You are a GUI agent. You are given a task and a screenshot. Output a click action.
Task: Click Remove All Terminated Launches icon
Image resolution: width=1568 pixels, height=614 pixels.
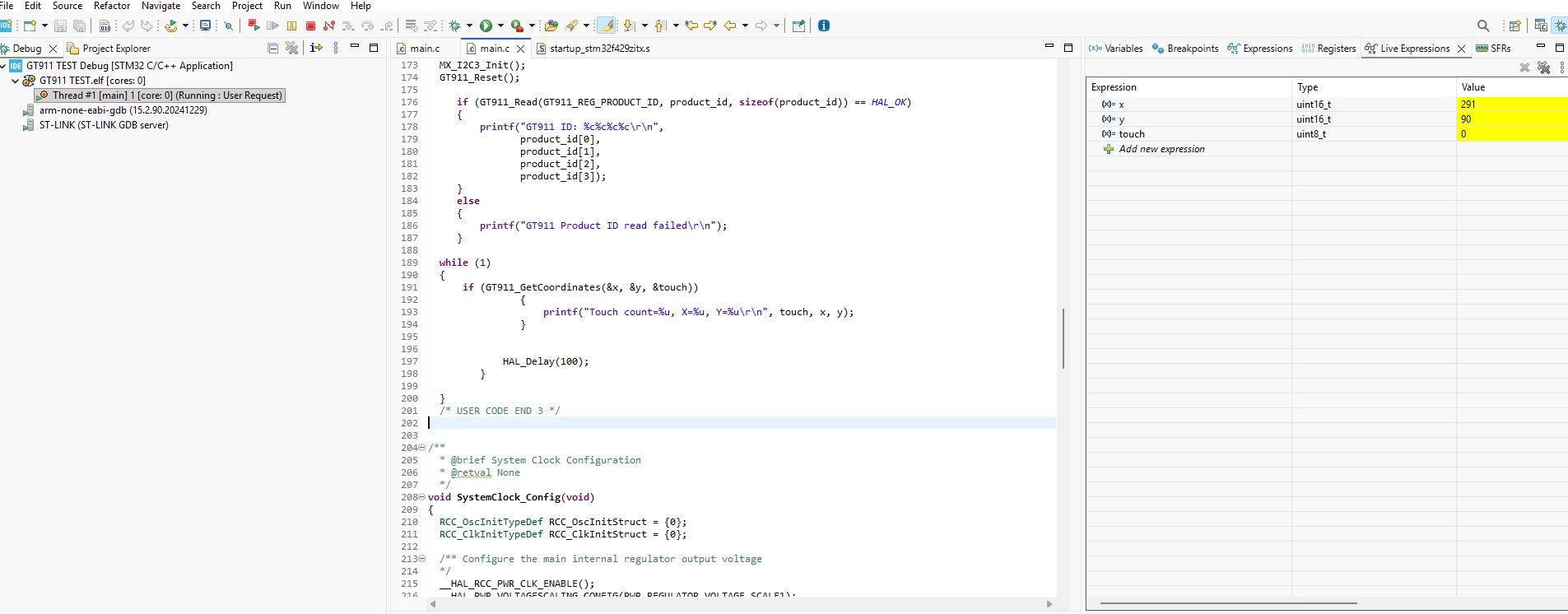tap(291, 49)
